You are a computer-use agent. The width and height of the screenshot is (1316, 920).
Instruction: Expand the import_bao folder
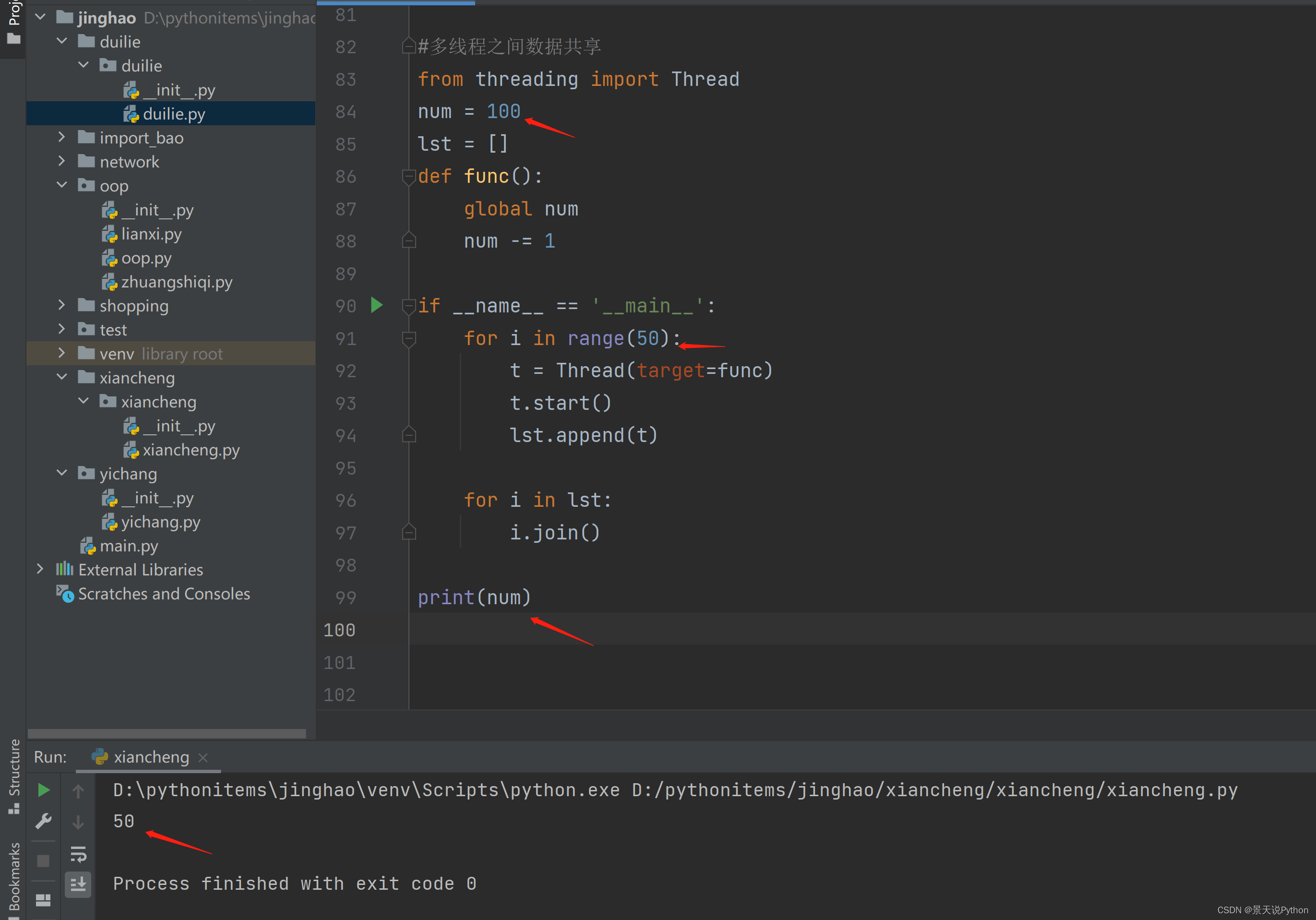point(62,137)
